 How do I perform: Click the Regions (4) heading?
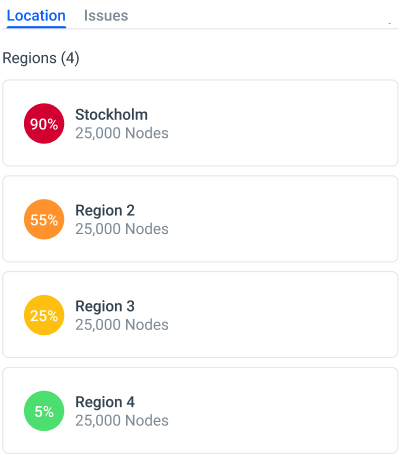[x=41, y=58]
